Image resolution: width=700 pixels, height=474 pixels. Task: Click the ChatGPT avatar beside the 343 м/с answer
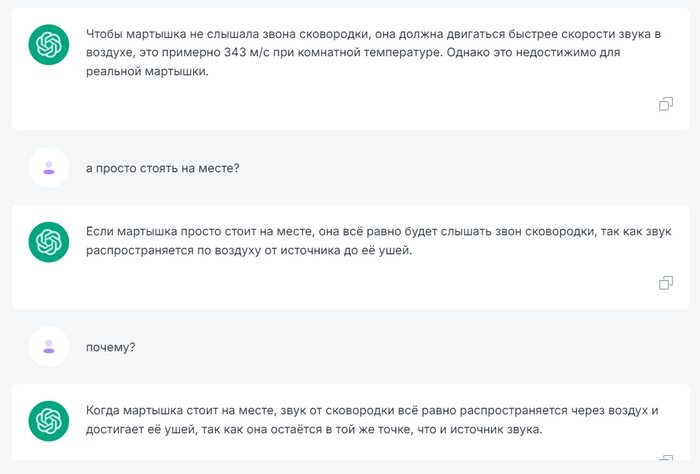(x=49, y=45)
